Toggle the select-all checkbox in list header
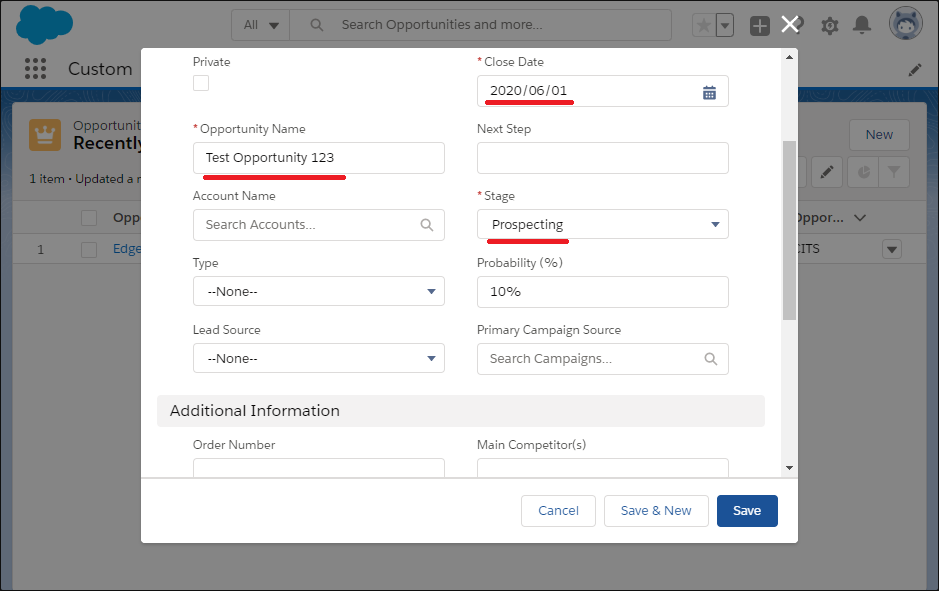 (x=89, y=218)
